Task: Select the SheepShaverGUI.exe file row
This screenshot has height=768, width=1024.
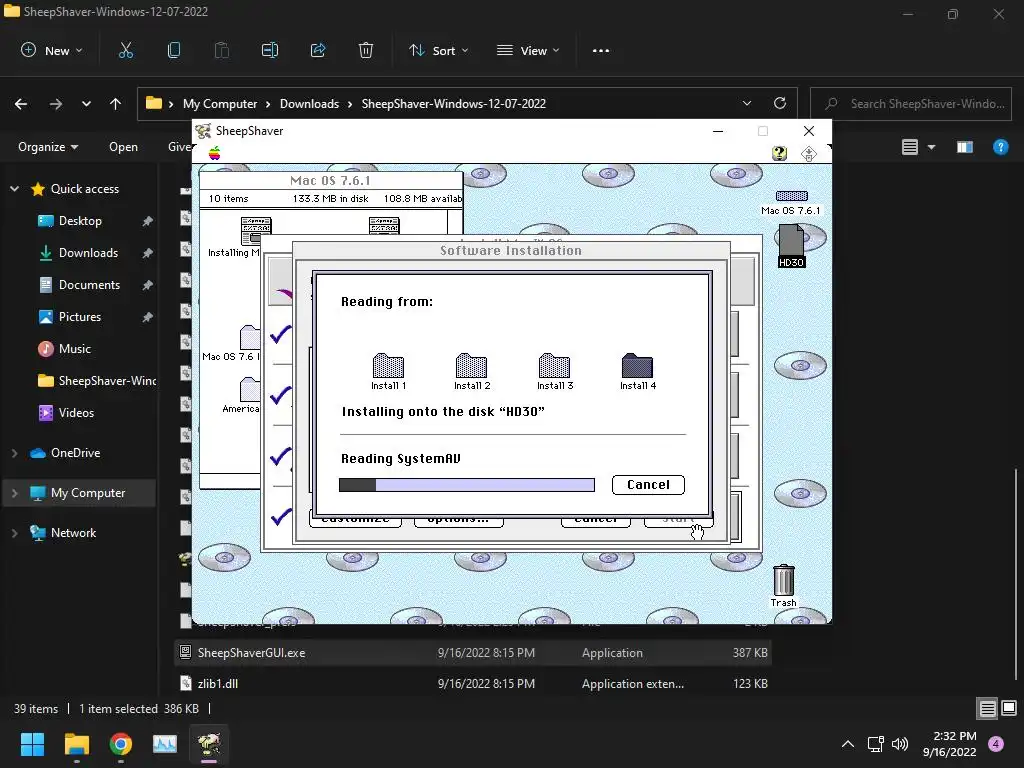Action: pyautogui.click(x=473, y=652)
